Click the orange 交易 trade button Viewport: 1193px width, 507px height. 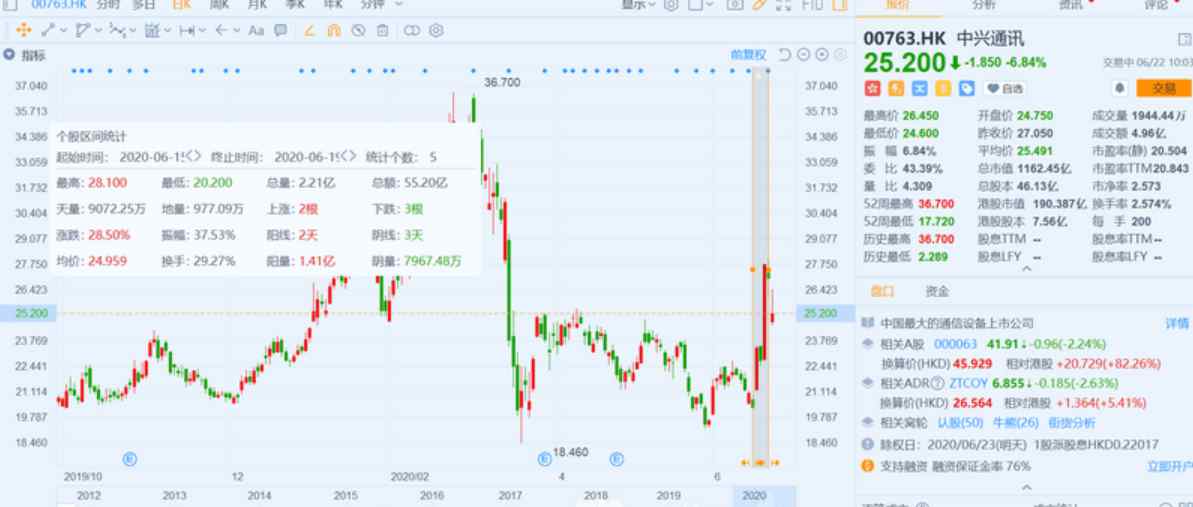(x=1164, y=88)
